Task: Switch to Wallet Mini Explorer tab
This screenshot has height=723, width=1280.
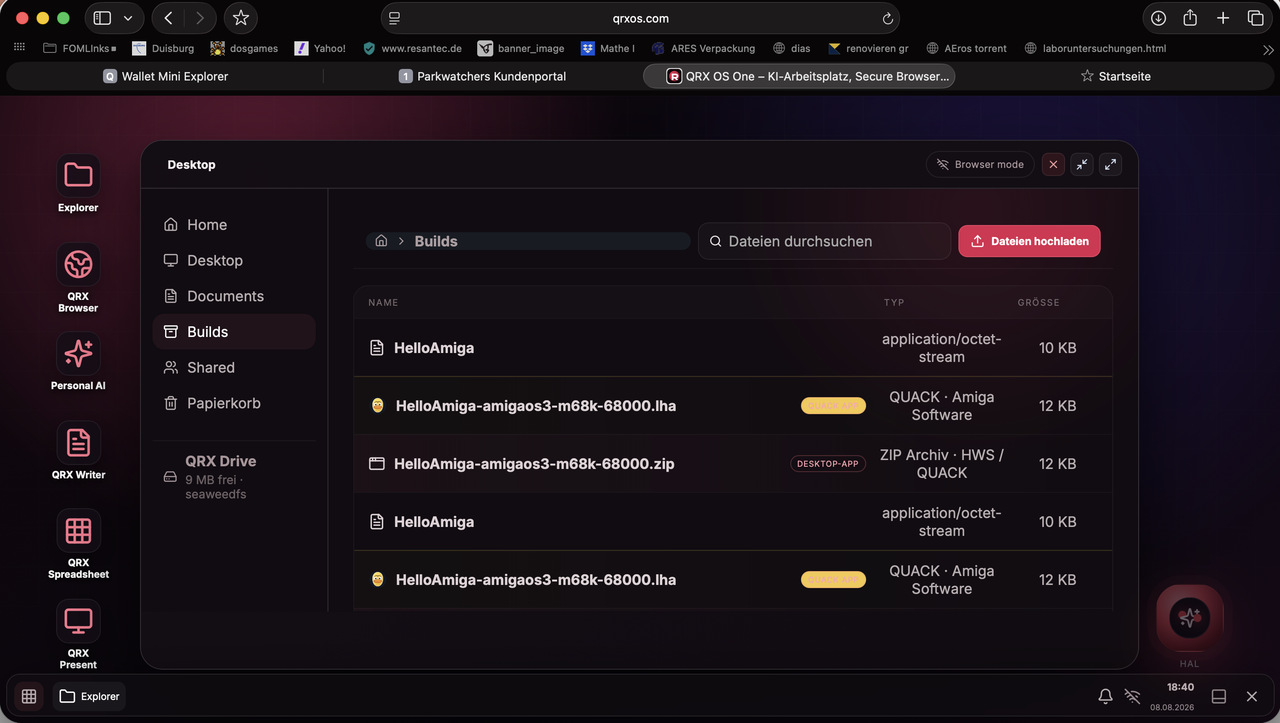Action: tap(165, 76)
